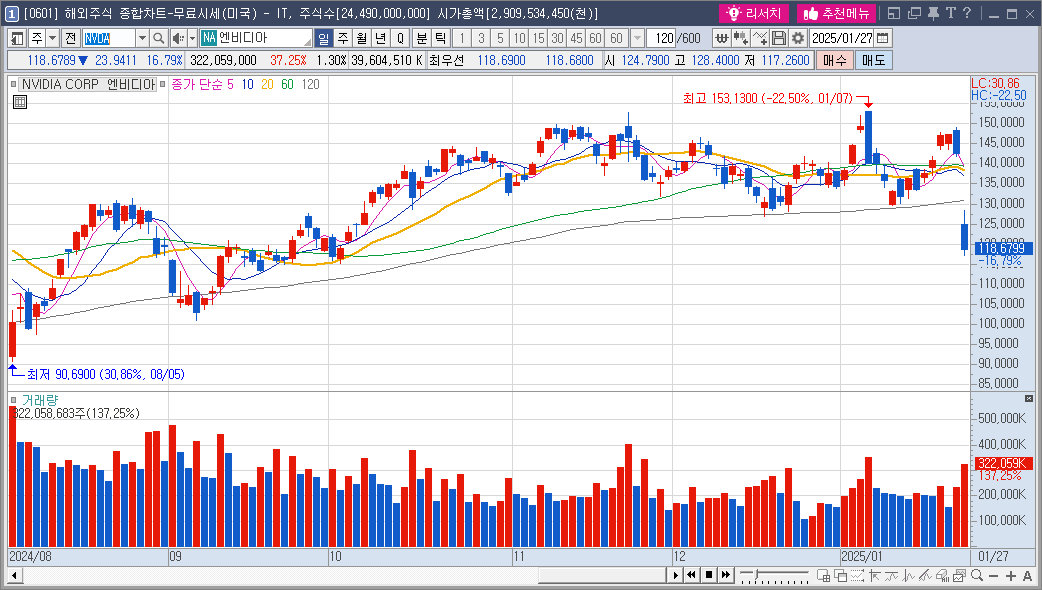Click the won currency conversion icon
The image size is (1042, 590).
(721, 38)
